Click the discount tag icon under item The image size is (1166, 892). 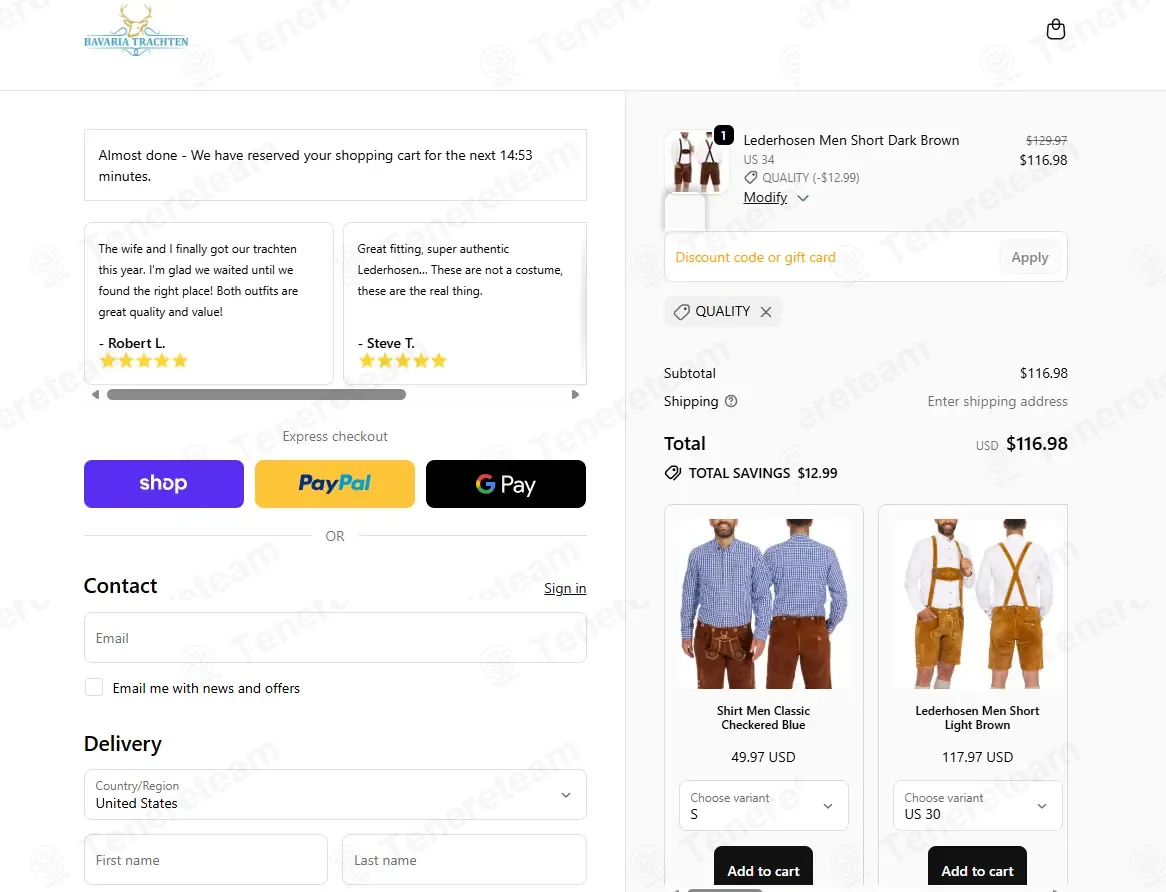(751, 178)
